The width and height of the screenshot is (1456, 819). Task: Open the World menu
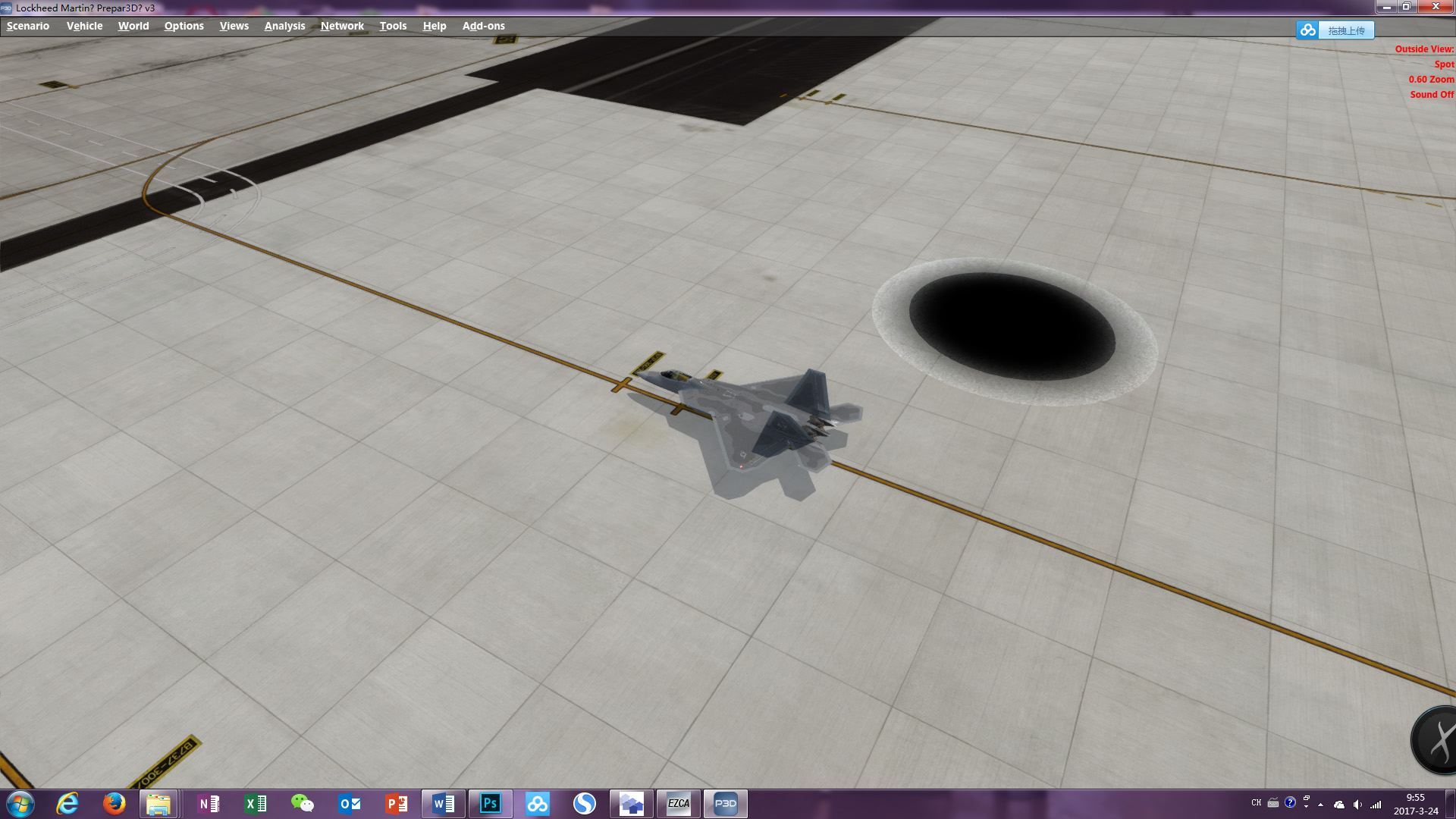[x=133, y=26]
